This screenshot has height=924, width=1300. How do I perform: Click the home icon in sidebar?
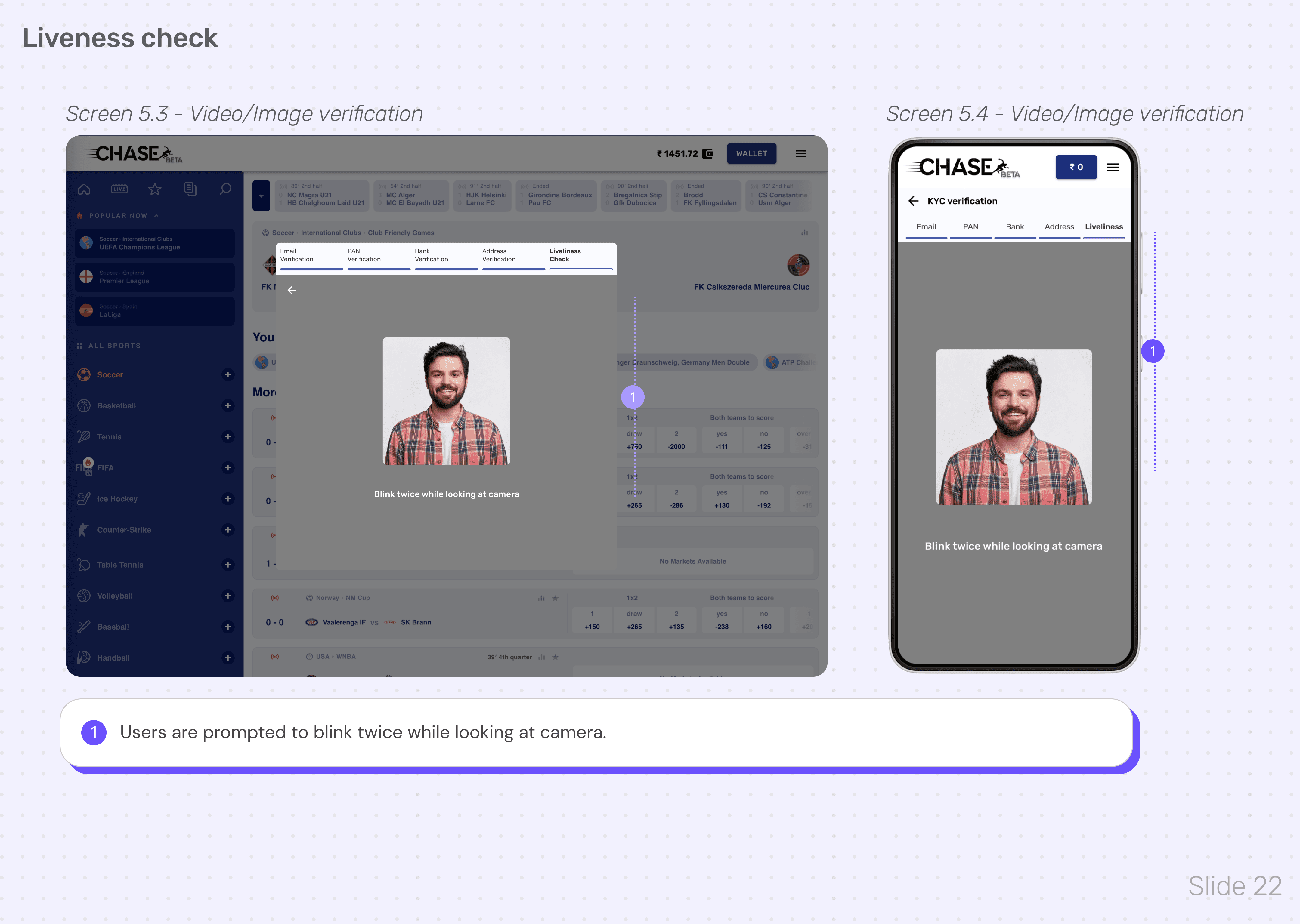tap(84, 189)
